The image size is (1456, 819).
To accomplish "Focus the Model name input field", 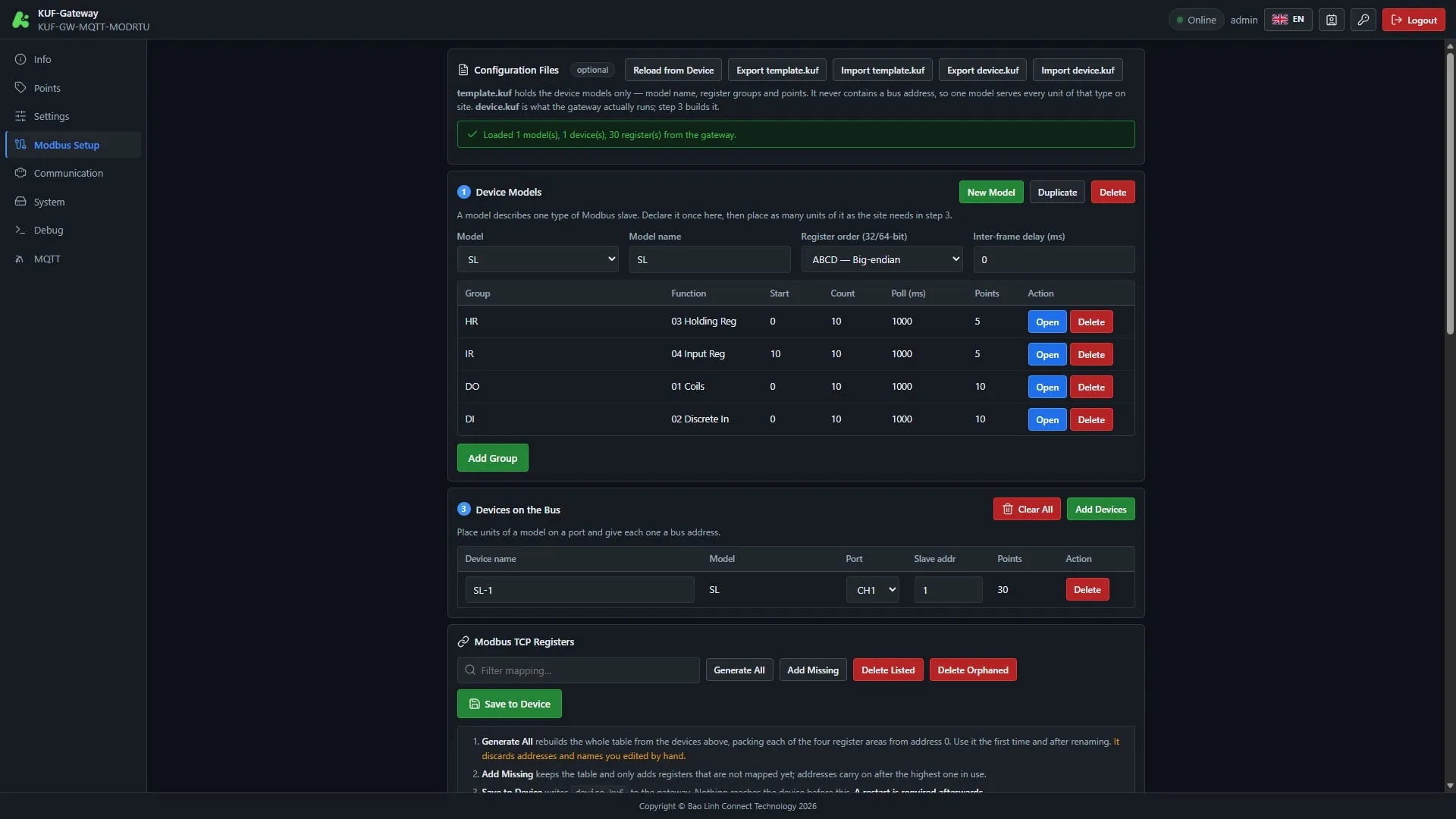I will [x=710, y=259].
